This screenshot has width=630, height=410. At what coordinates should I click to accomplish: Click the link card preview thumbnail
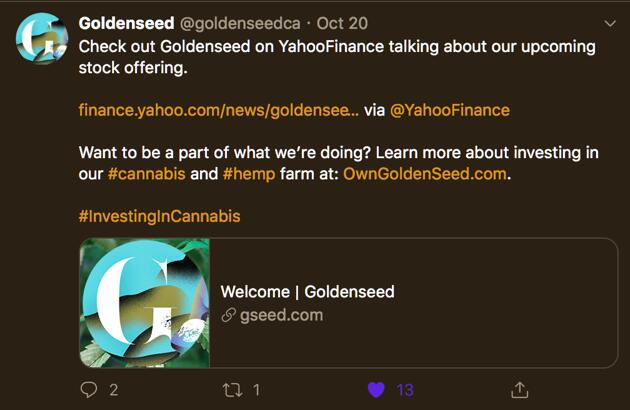(145, 303)
